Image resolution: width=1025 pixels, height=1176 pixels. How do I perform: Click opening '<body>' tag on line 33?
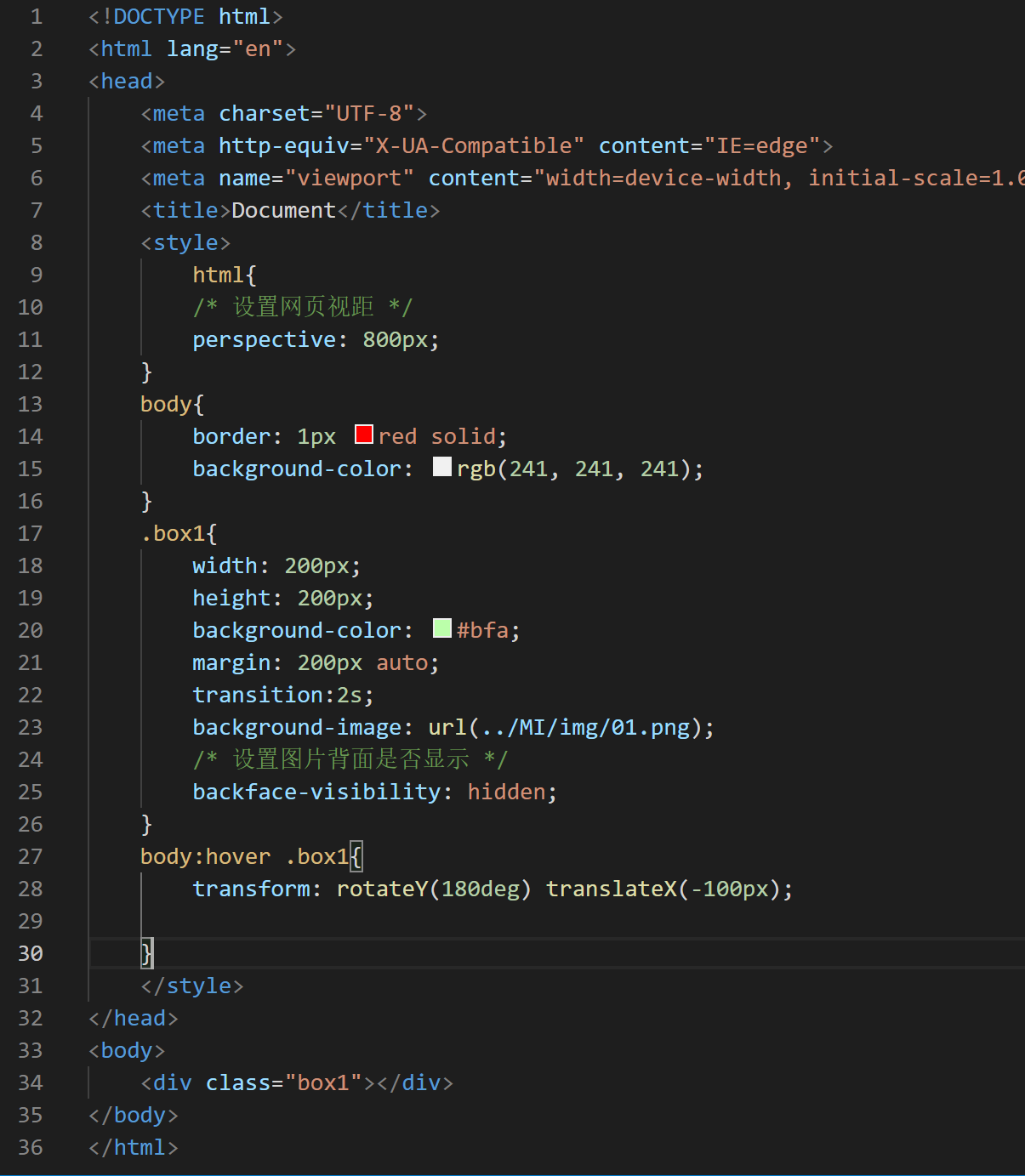point(127,1050)
